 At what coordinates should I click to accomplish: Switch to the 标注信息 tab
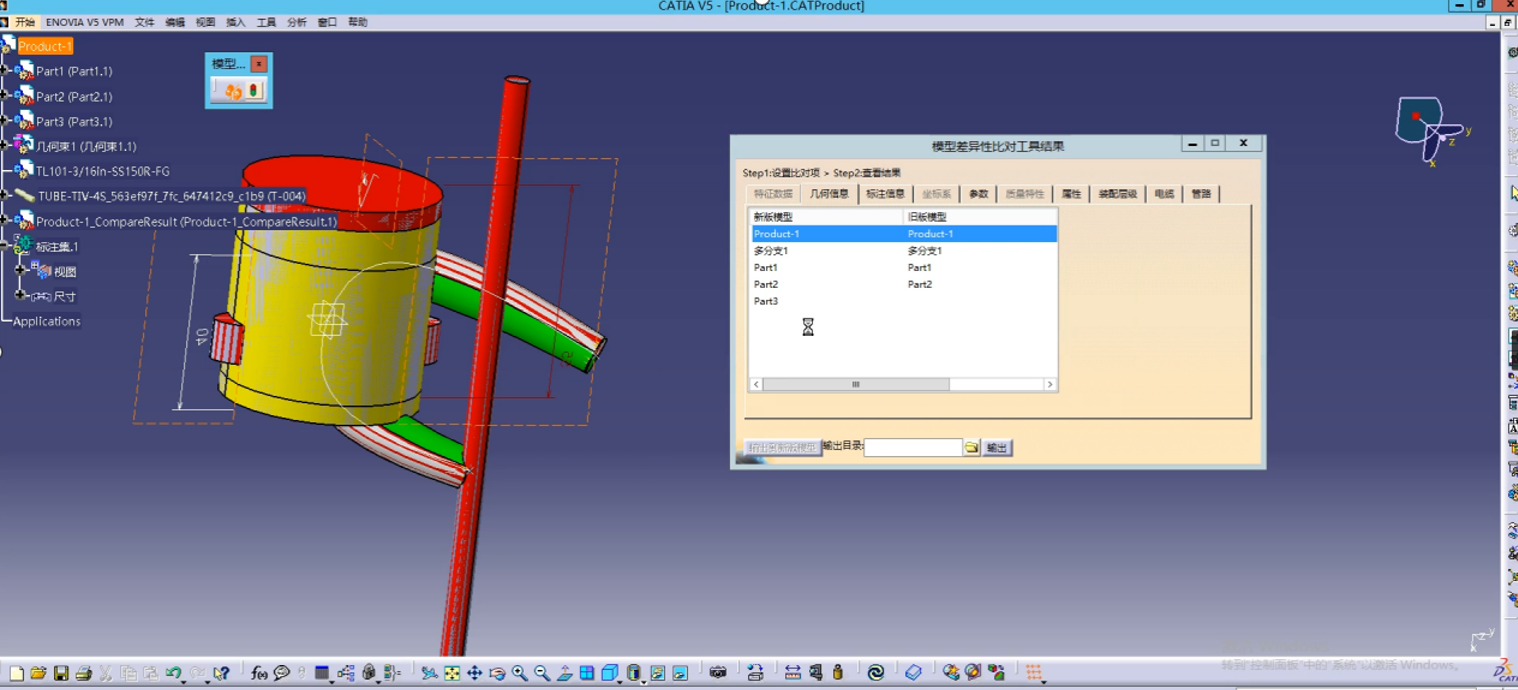click(885, 194)
